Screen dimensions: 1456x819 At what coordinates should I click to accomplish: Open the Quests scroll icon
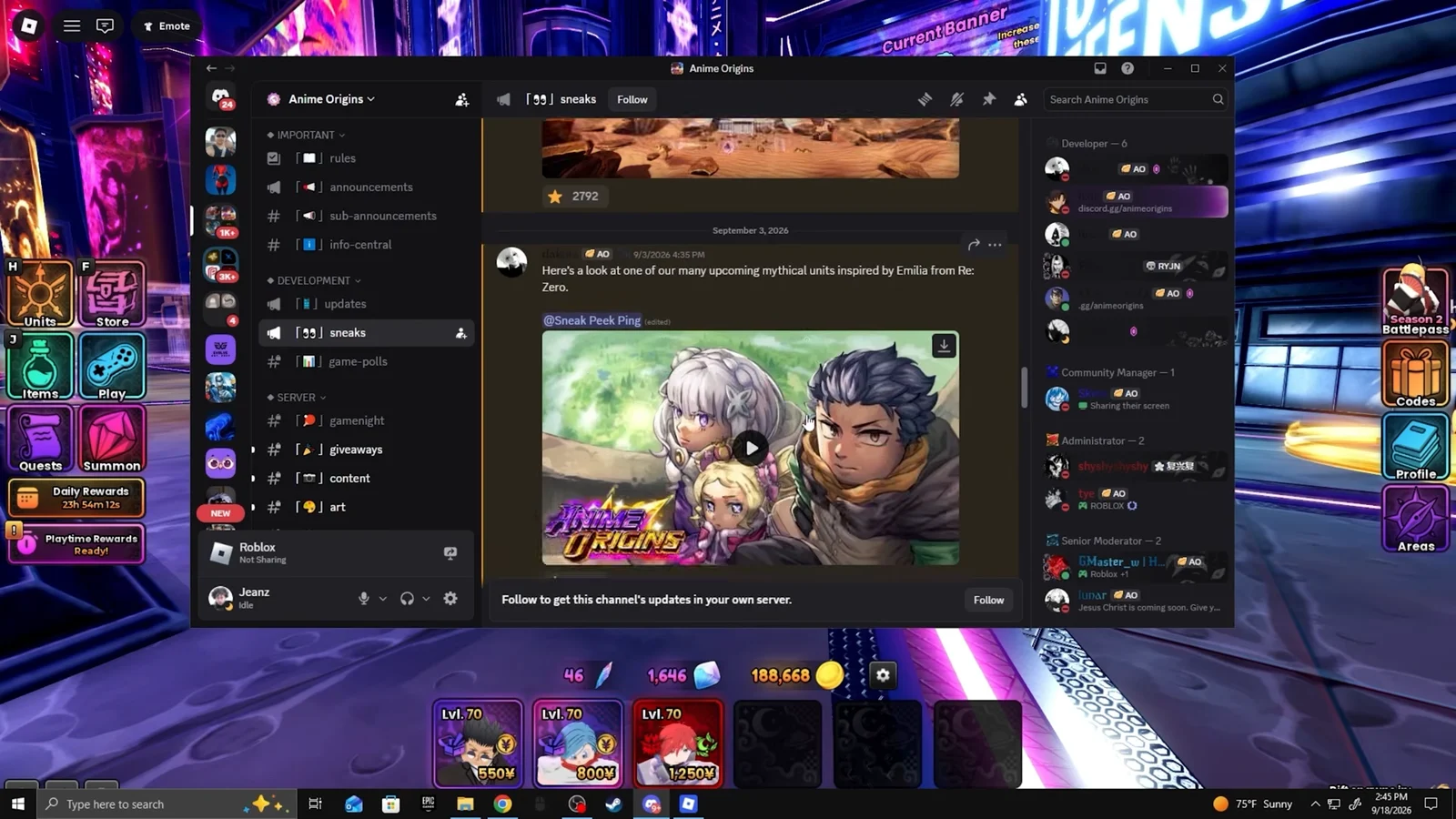tap(40, 440)
